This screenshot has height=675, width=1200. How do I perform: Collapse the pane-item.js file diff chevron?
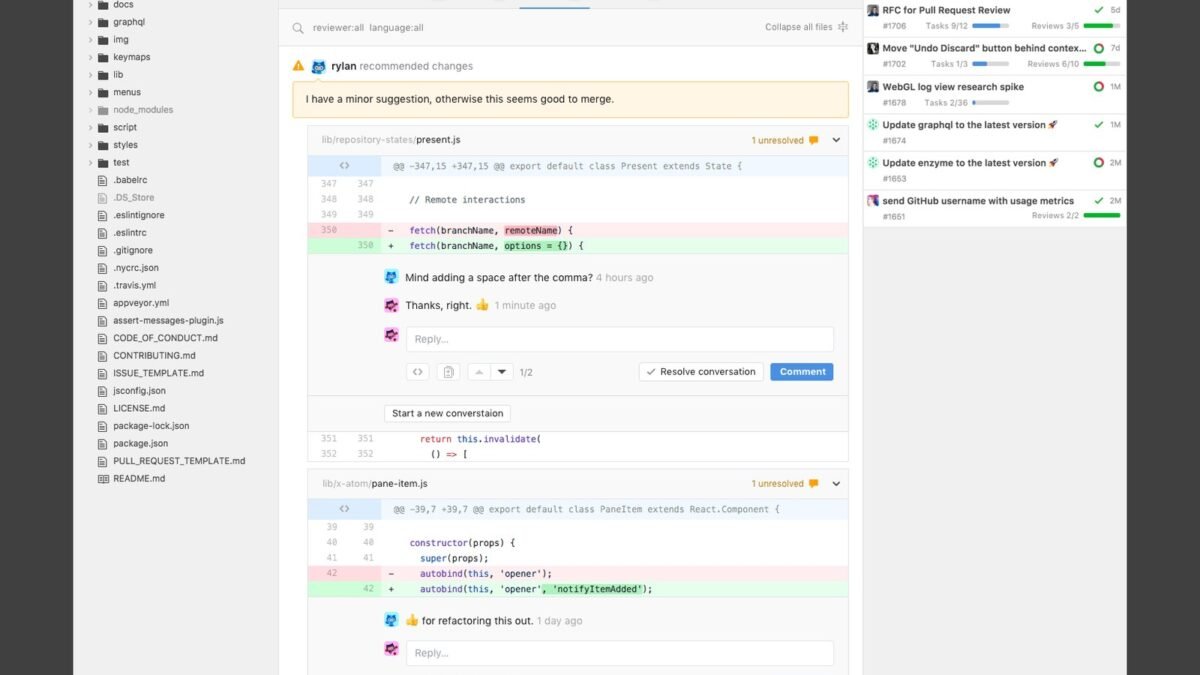836,484
